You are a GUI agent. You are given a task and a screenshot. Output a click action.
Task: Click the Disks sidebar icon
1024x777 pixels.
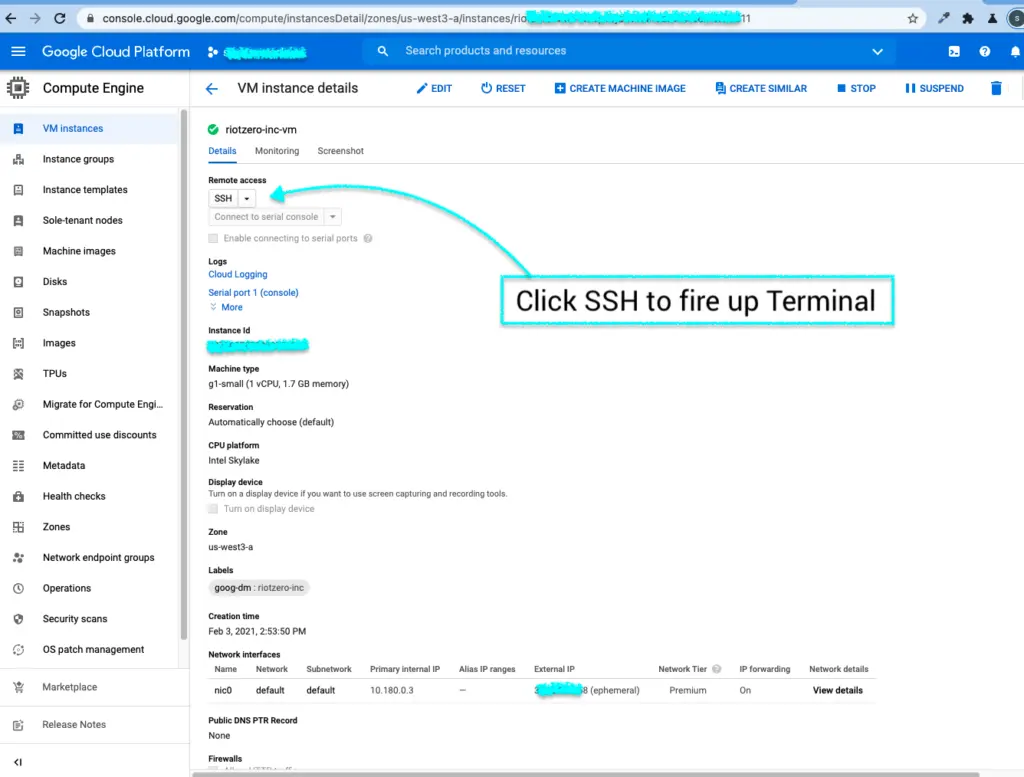tap(18, 282)
